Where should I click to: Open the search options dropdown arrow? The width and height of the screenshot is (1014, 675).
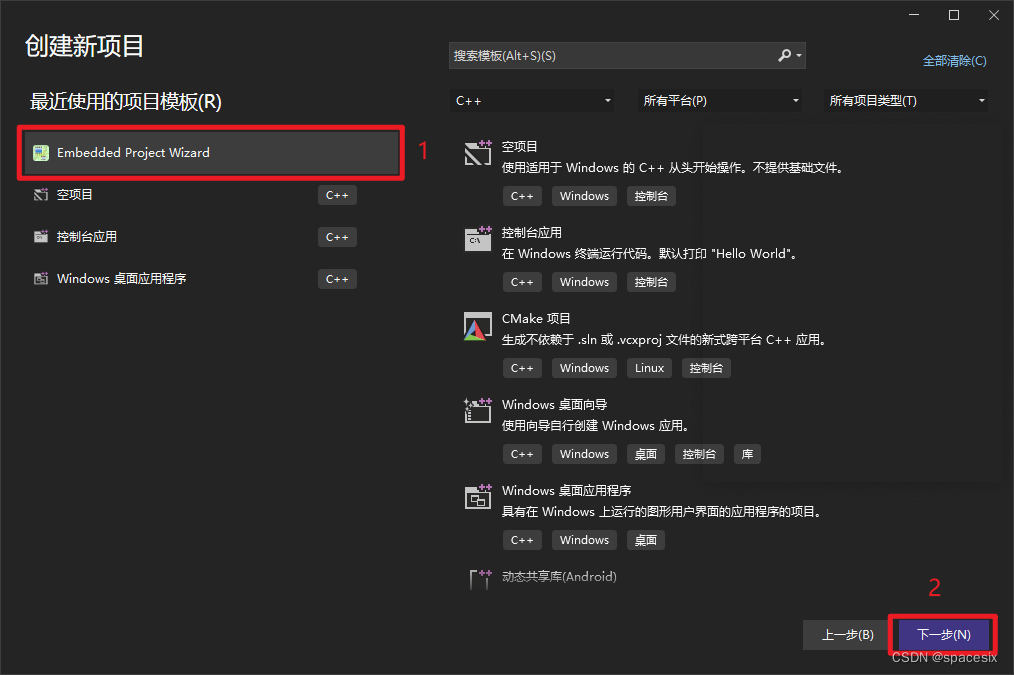point(799,56)
